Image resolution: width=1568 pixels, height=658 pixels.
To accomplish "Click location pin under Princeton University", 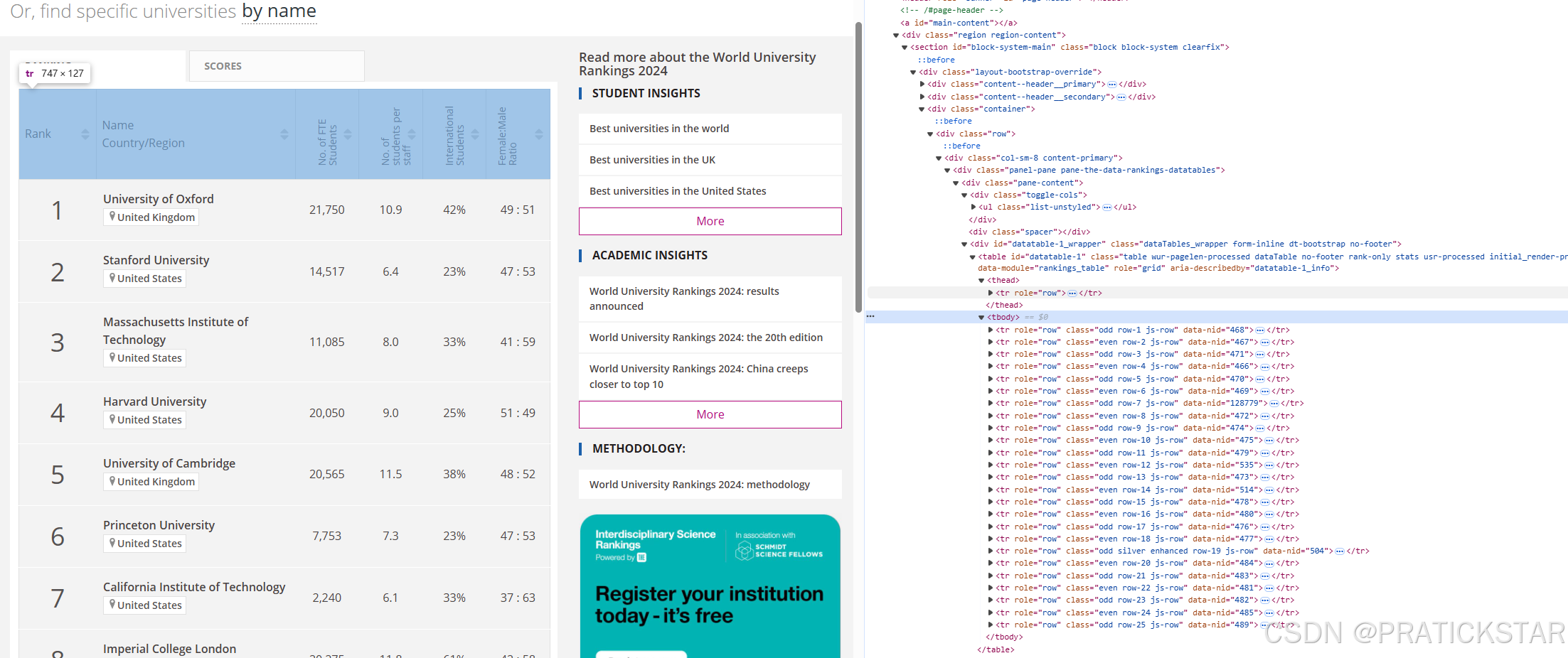I will tap(112, 543).
